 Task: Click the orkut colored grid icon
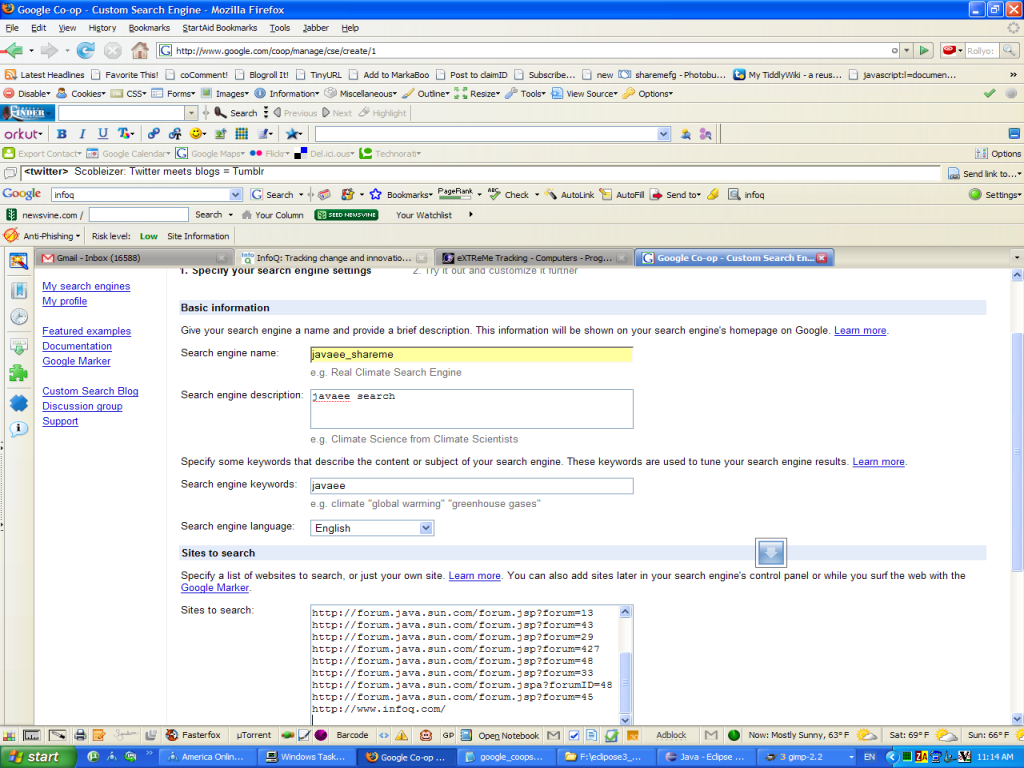242,134
